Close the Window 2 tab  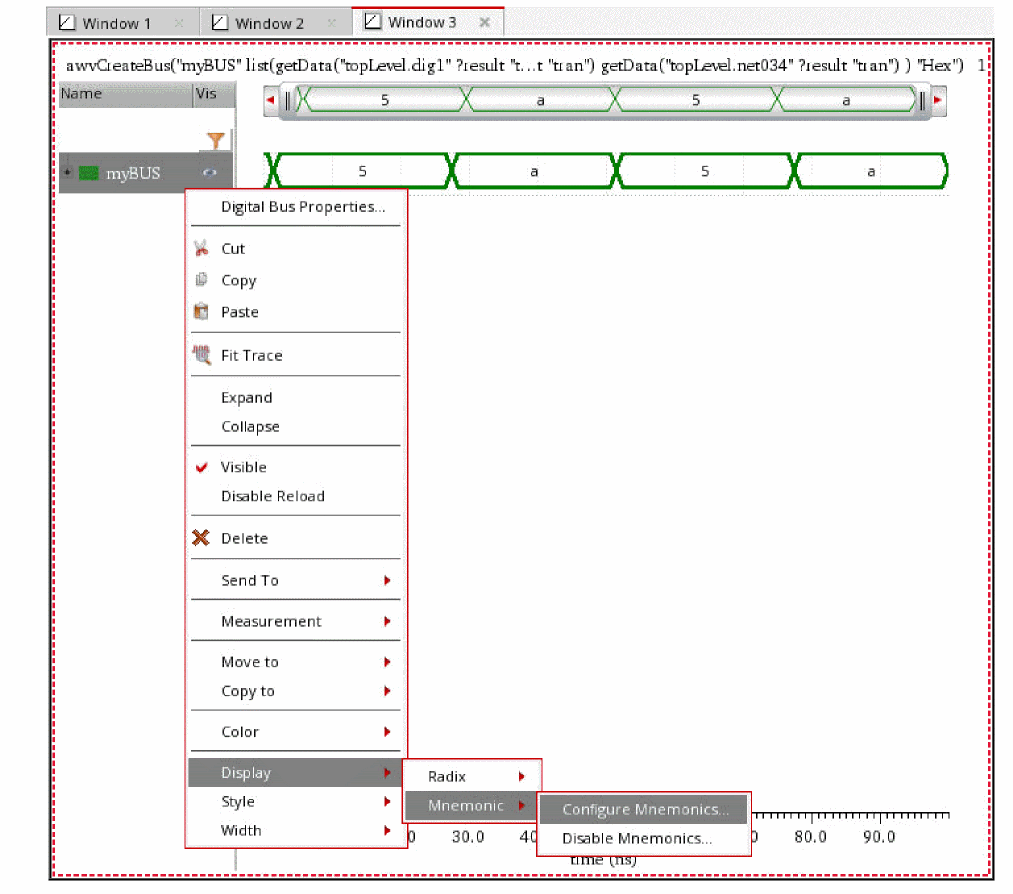click(331, 23)
